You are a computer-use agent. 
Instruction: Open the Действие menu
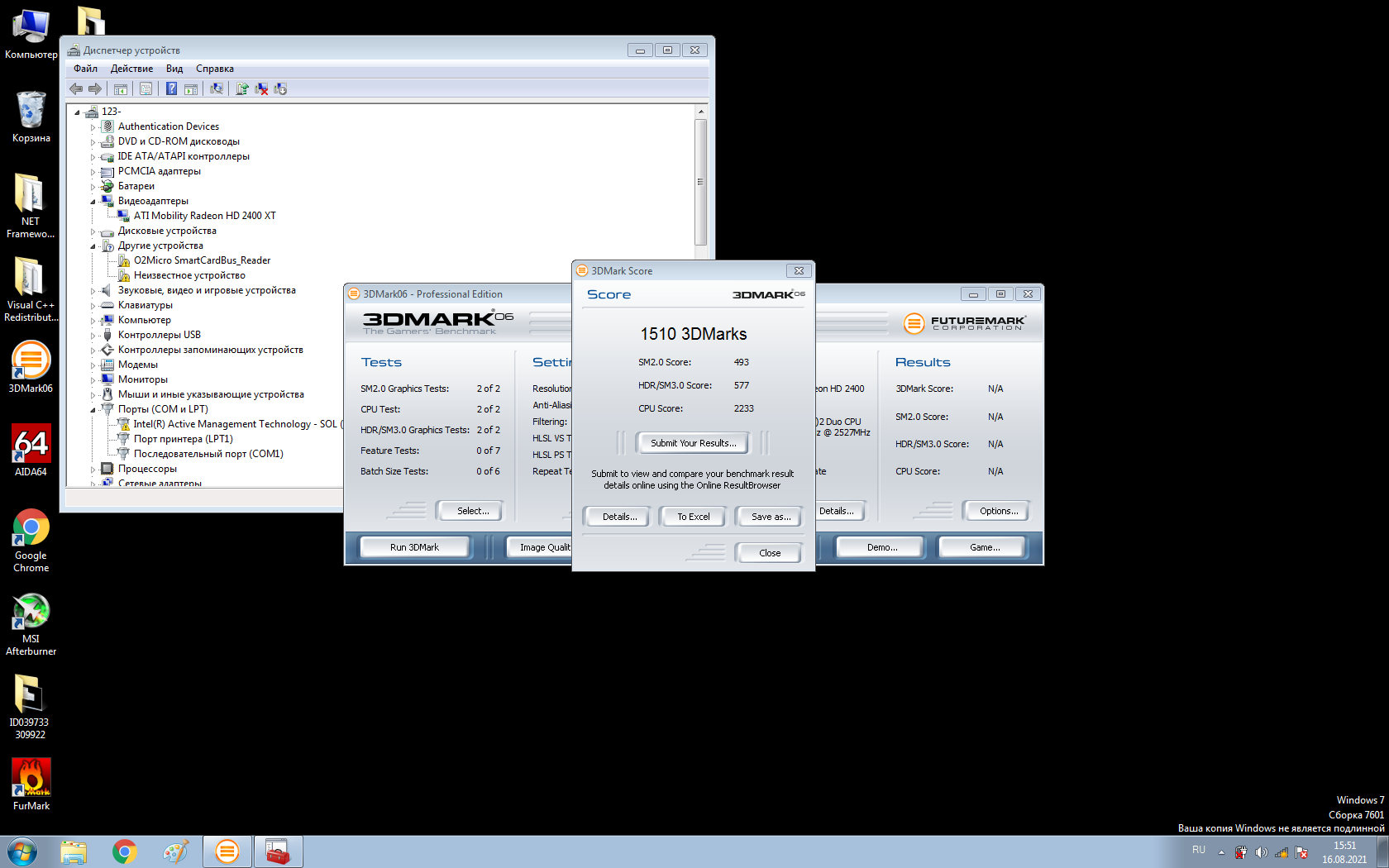click(131, 69)
